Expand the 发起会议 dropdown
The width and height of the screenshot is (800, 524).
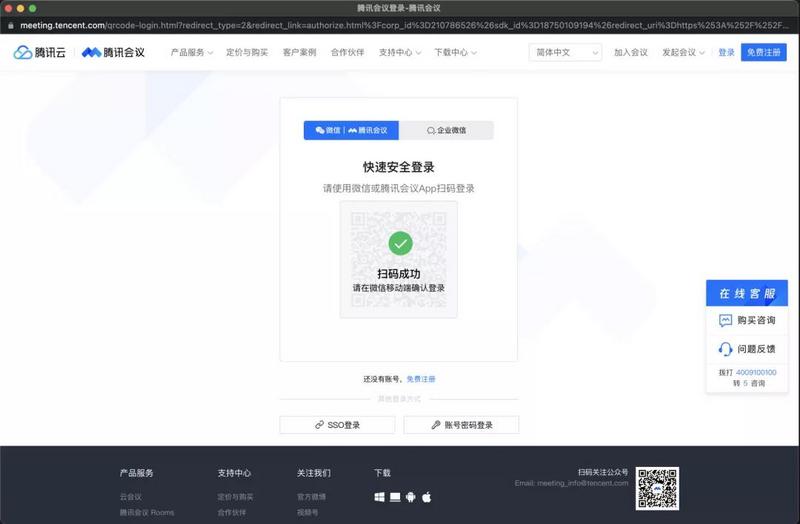tap(684, 52)
